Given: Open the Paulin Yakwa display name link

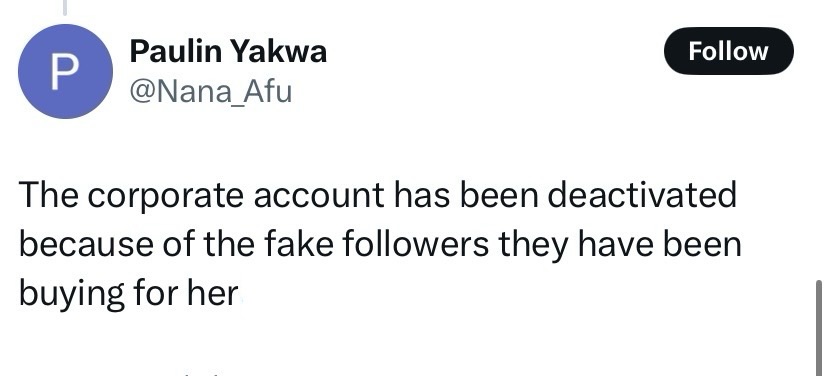Looking at the screenshot, I should coord(228,52).
